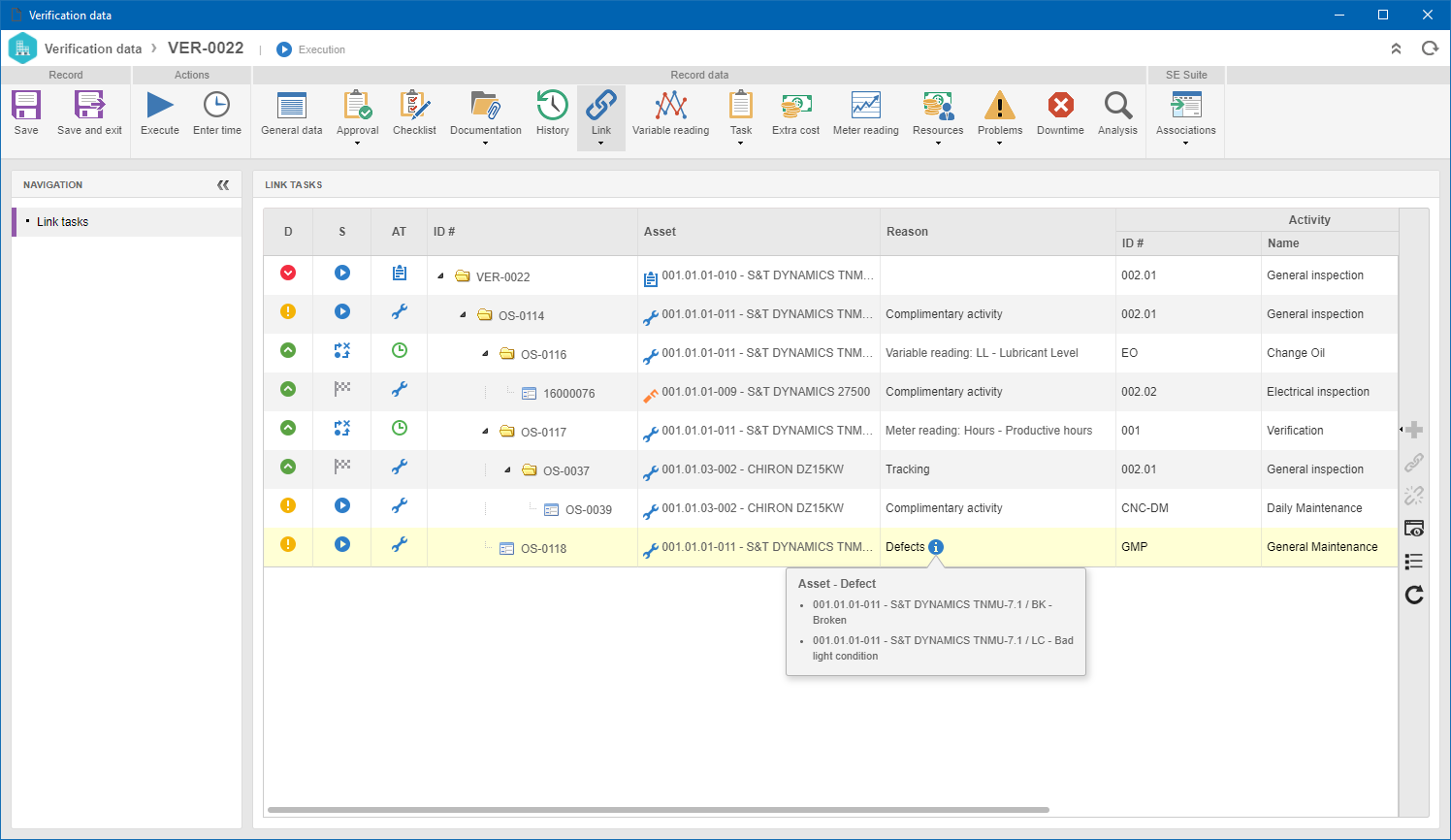Collapse the VER-0022 tree node

point(440,276)
